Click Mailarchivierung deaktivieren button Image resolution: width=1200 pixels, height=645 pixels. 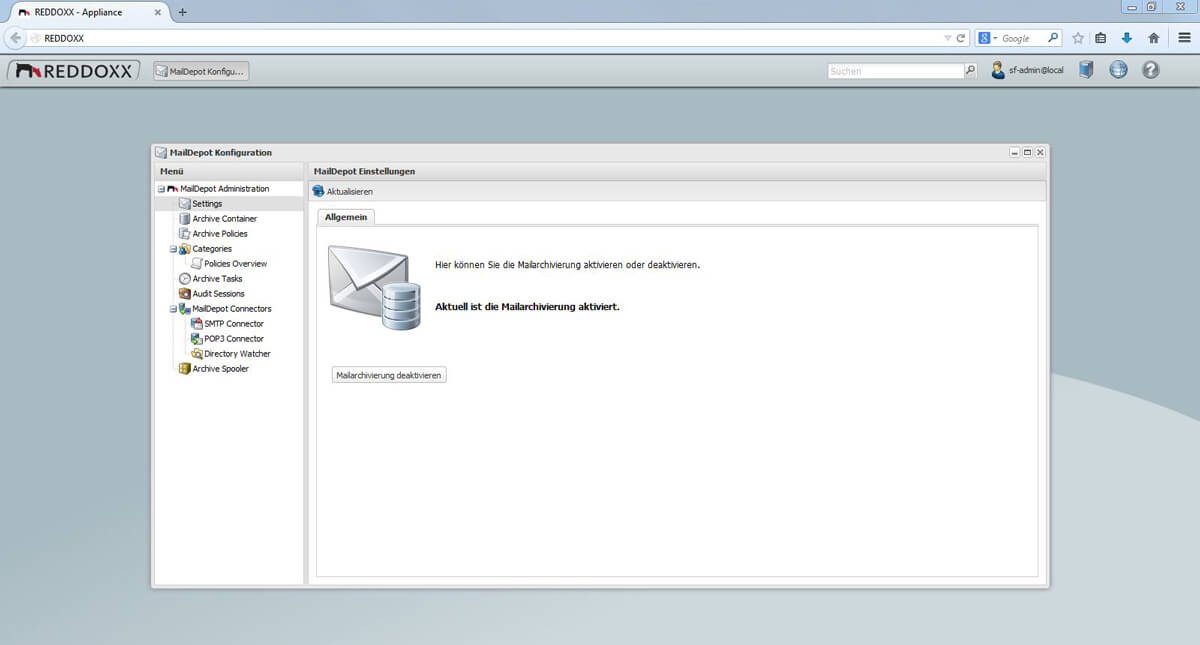(x=389, y=375)
